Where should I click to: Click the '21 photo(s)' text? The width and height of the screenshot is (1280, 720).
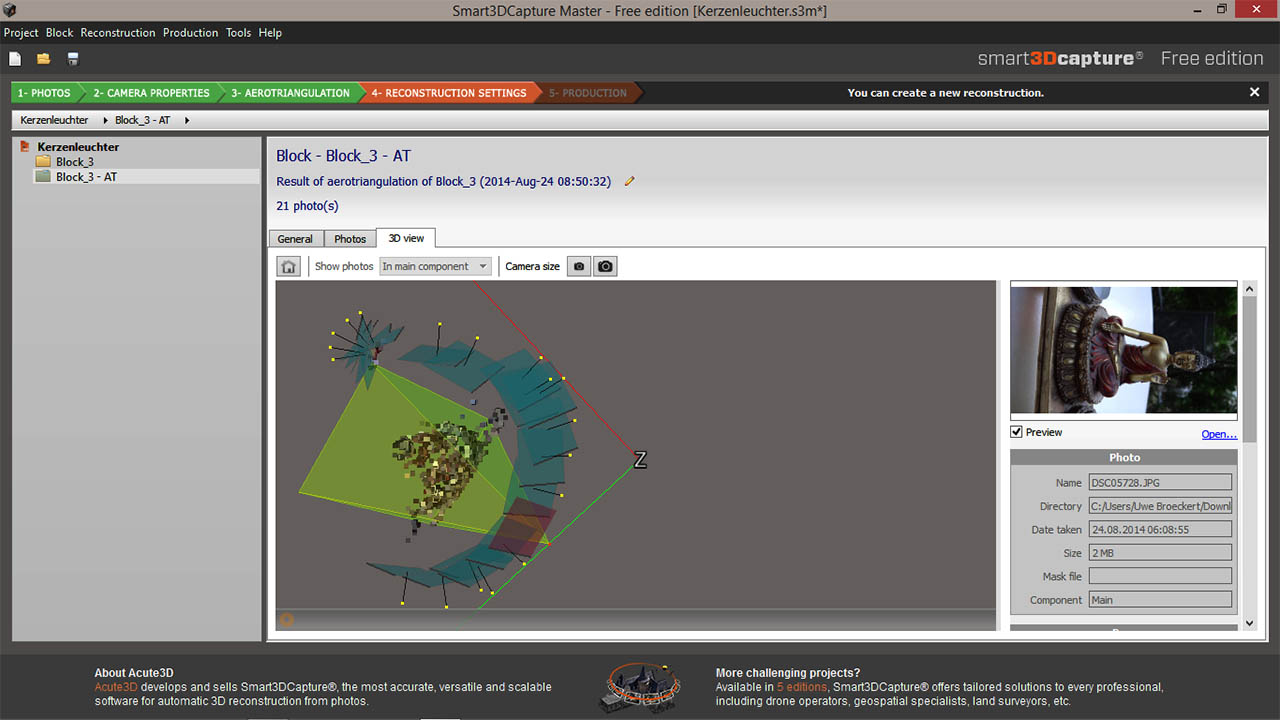pos(307,206)
